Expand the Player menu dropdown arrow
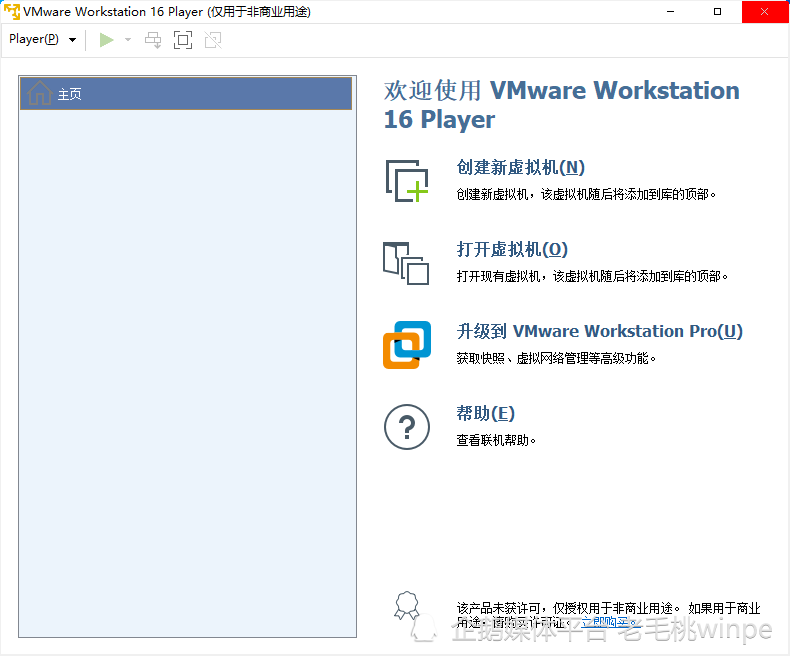 tap(73, 40)
